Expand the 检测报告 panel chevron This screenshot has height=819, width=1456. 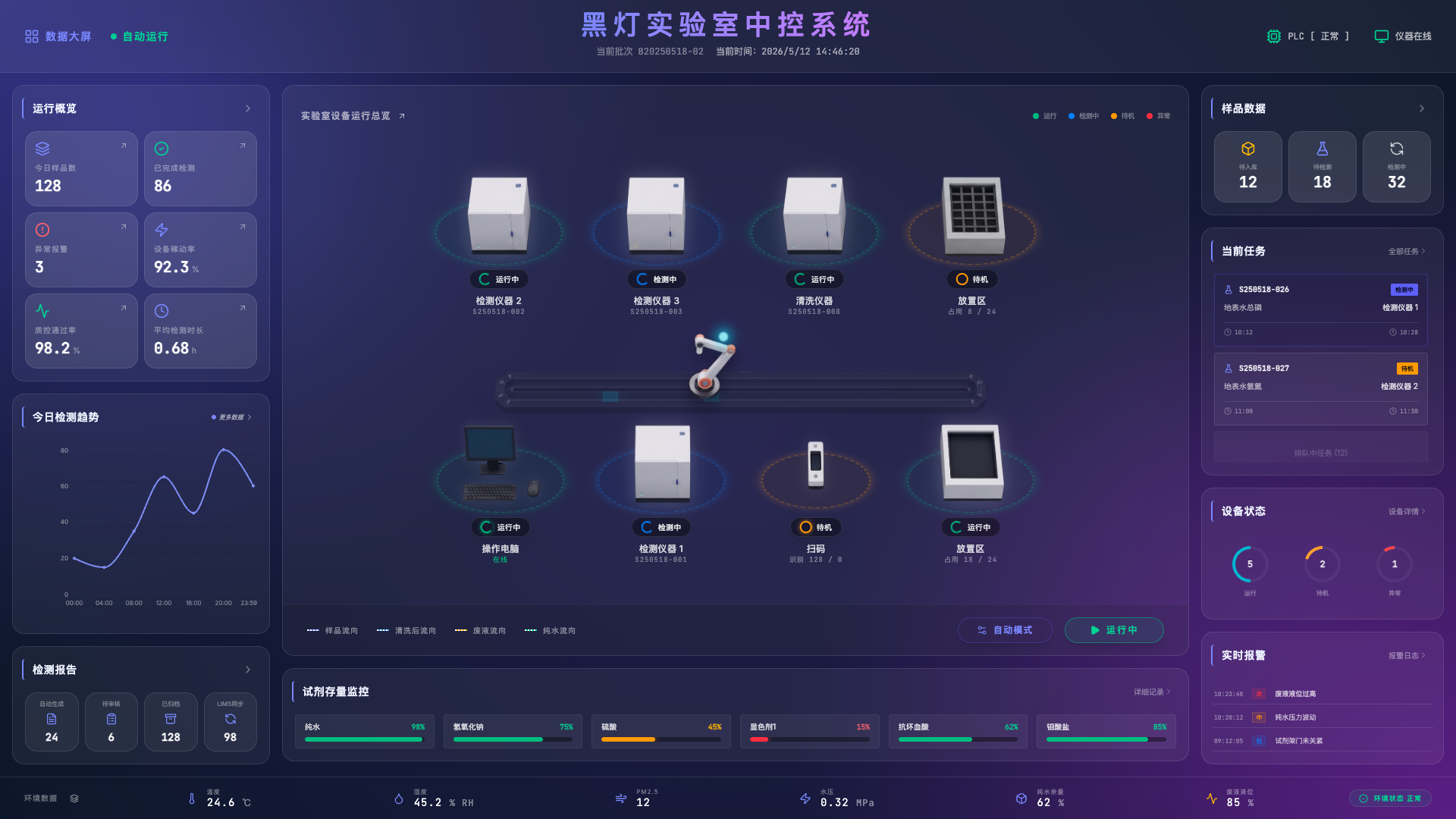click(x=248, y=670)
